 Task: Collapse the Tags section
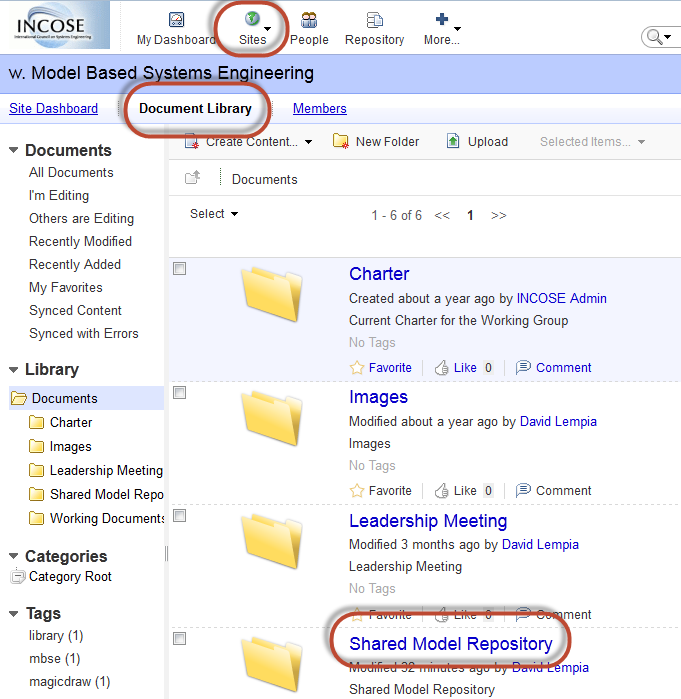(14, 614)
